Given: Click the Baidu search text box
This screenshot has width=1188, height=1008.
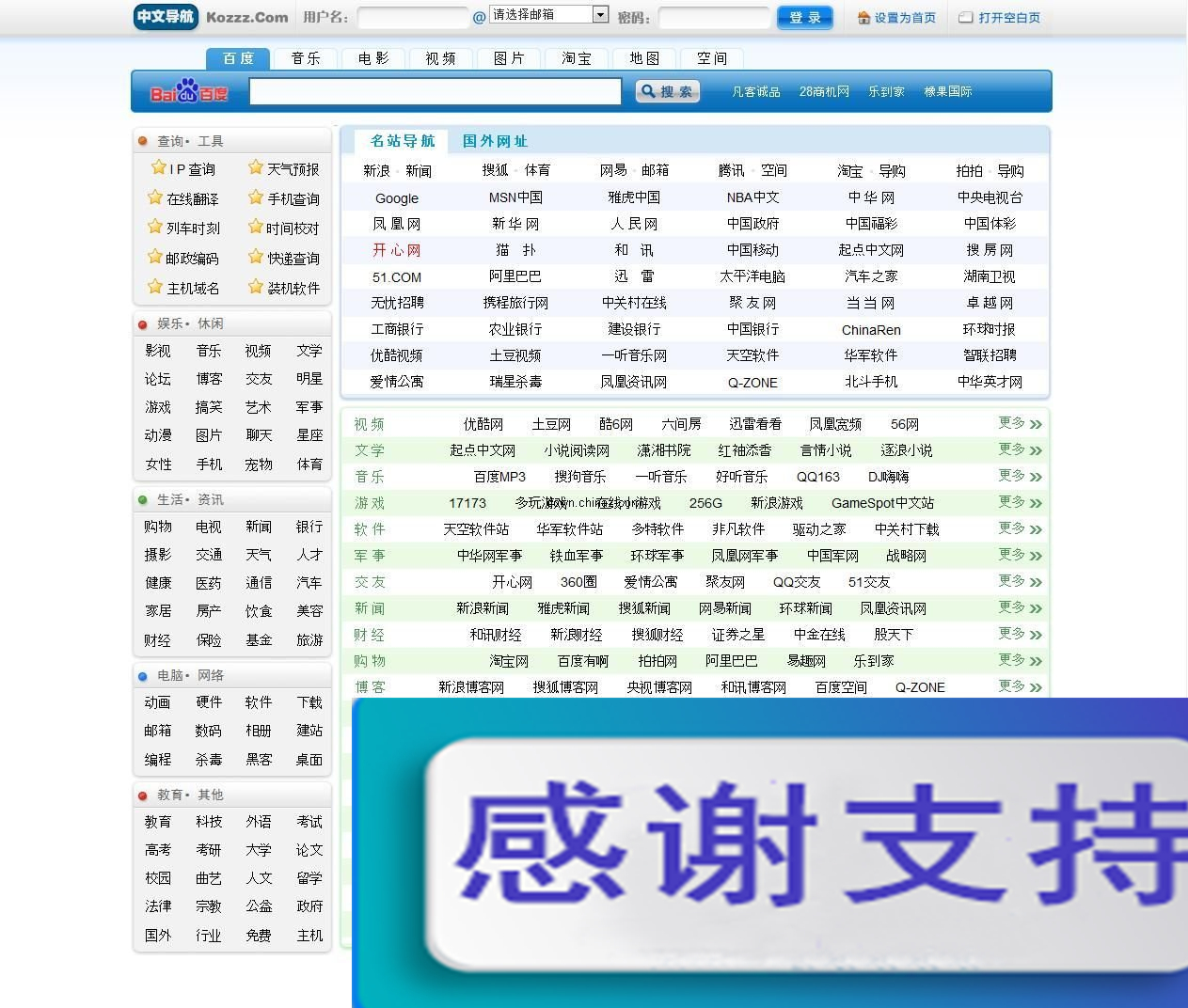Looking at the screenshot, I should point(436,91).
